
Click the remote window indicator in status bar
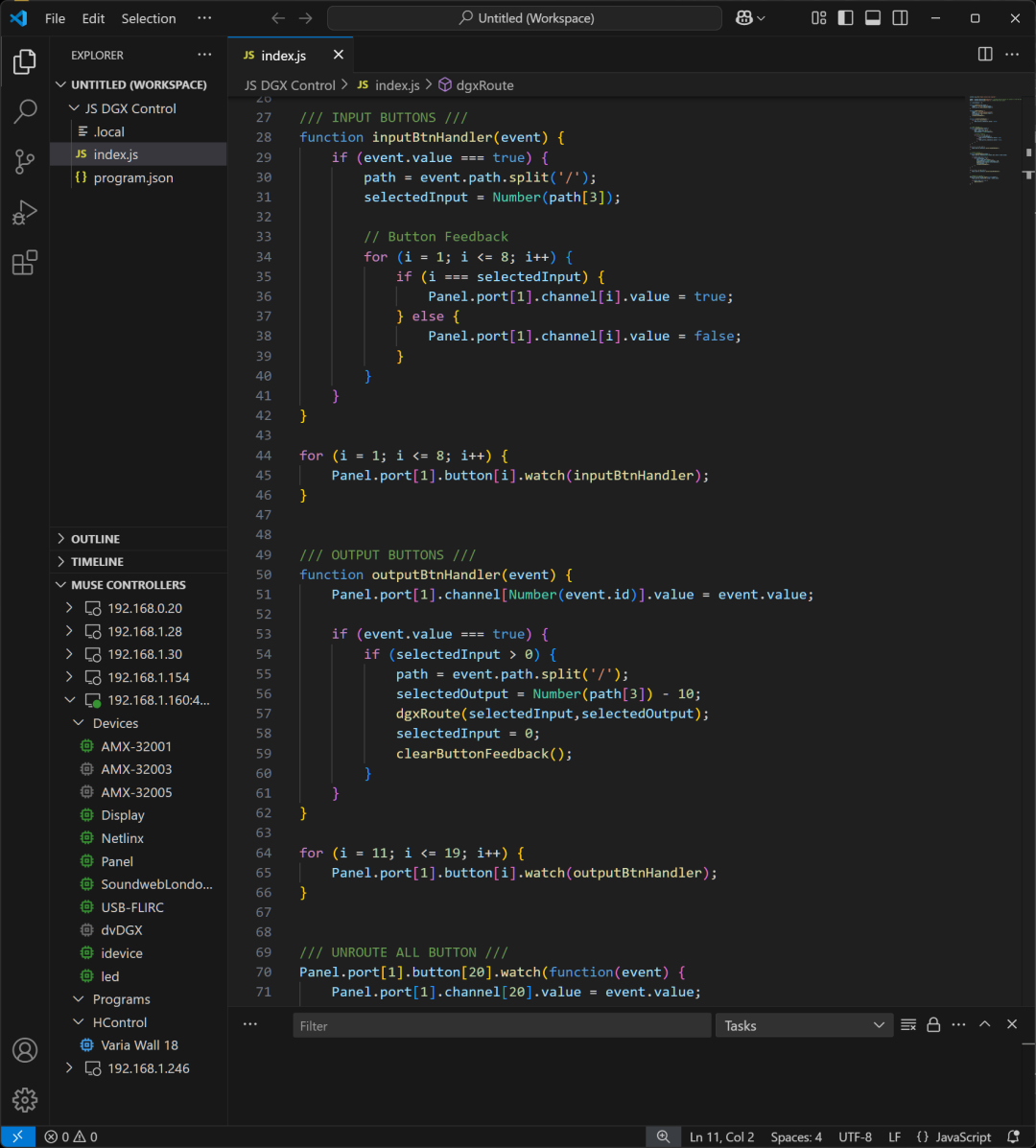point(17,1137)
